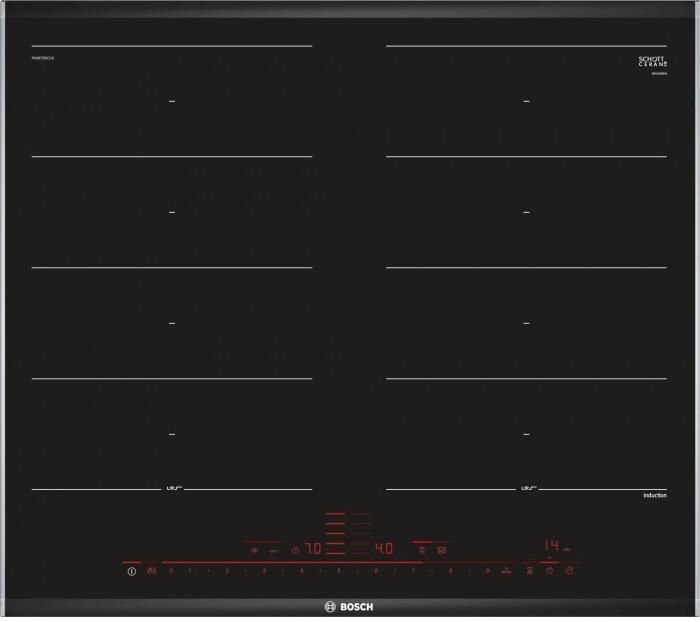Tap the small clock icon beside 7.0
The width and height of the screenshot is (700, 622).
[295, 550]
